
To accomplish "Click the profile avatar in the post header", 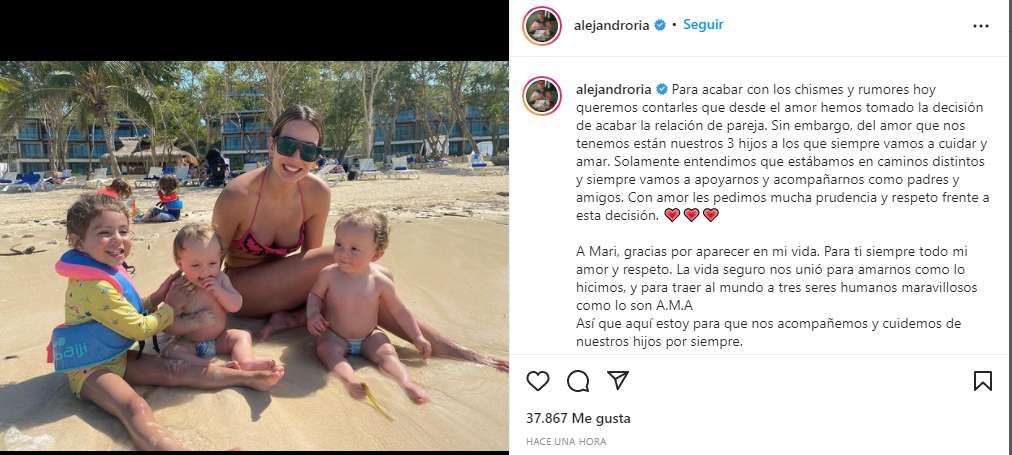I will (x=541, y=26).
